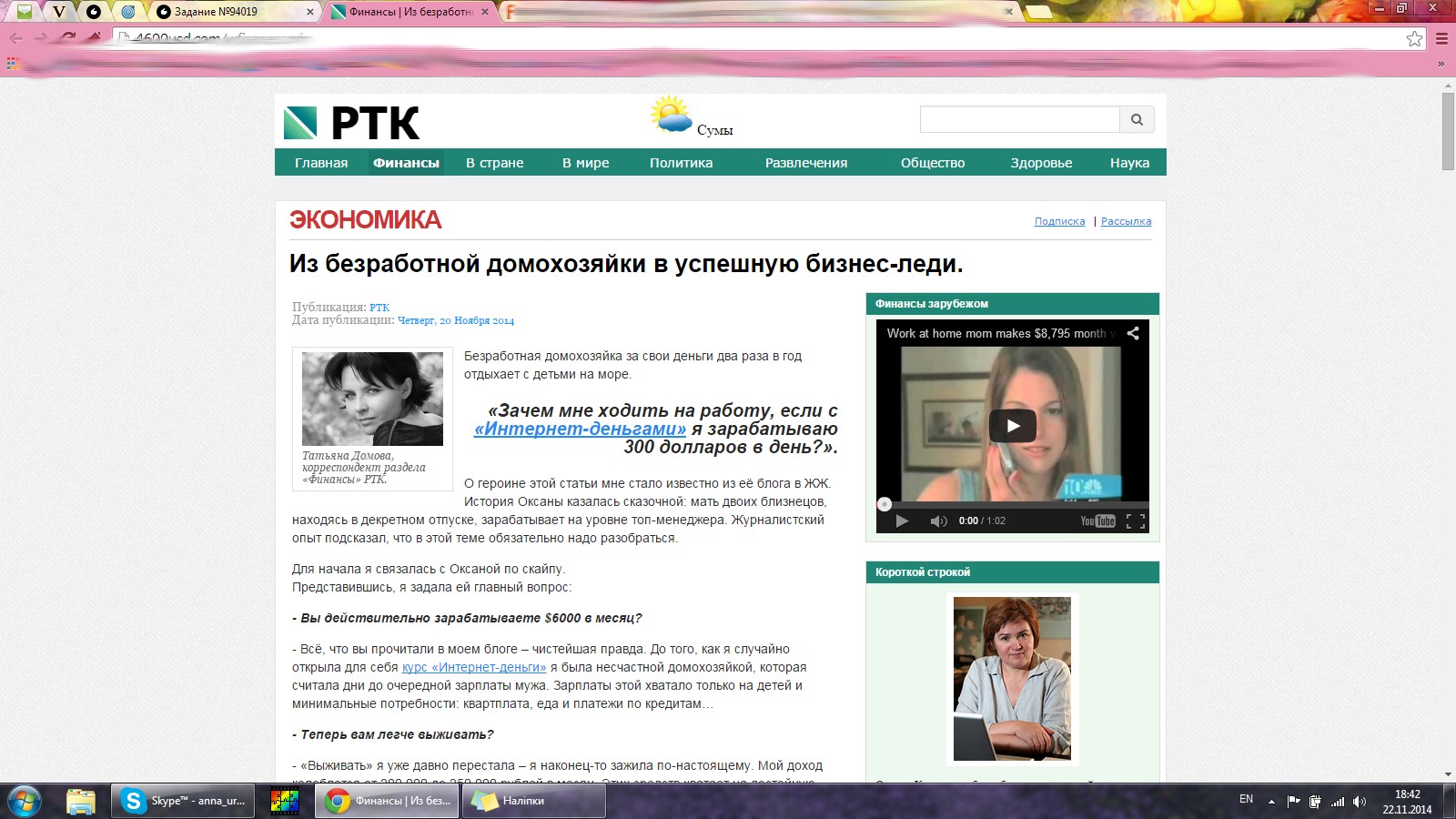This screenshot has height=819, width=1456.
Task: Switch to the pinned mail tab
Action: 25,12
